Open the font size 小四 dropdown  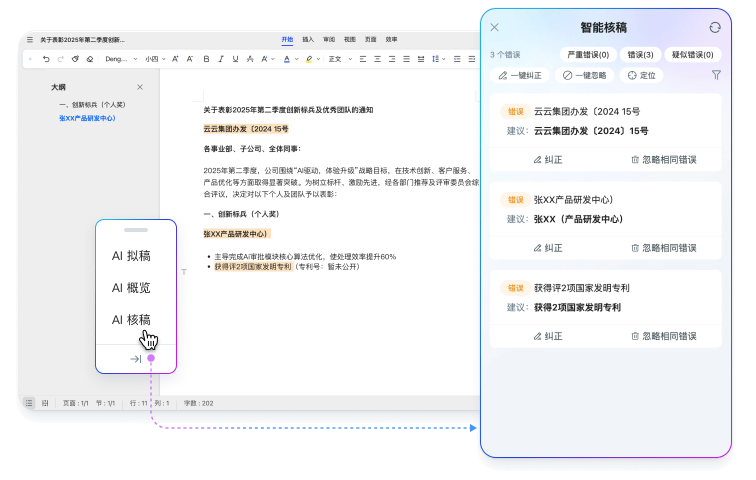coord(155,59)
